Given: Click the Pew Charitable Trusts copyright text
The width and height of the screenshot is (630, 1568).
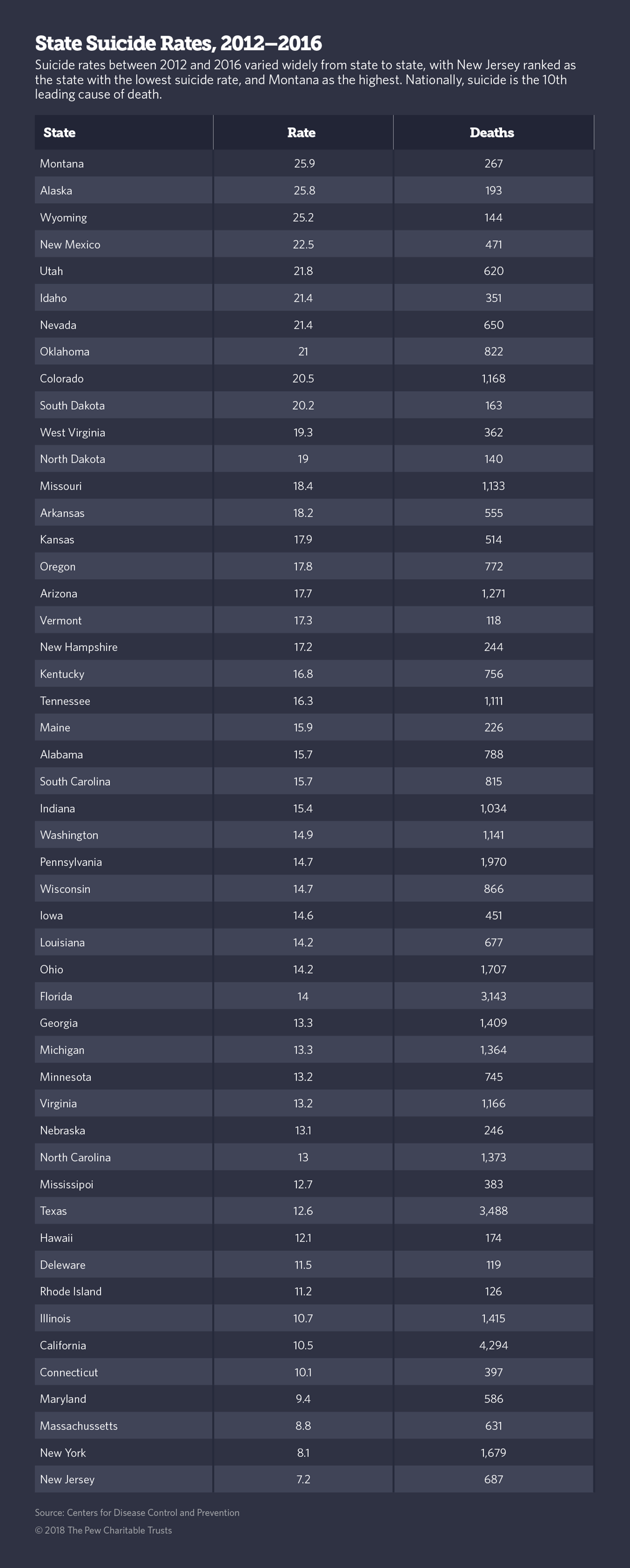Looking at the screenshot, I should click(104, 1530).
